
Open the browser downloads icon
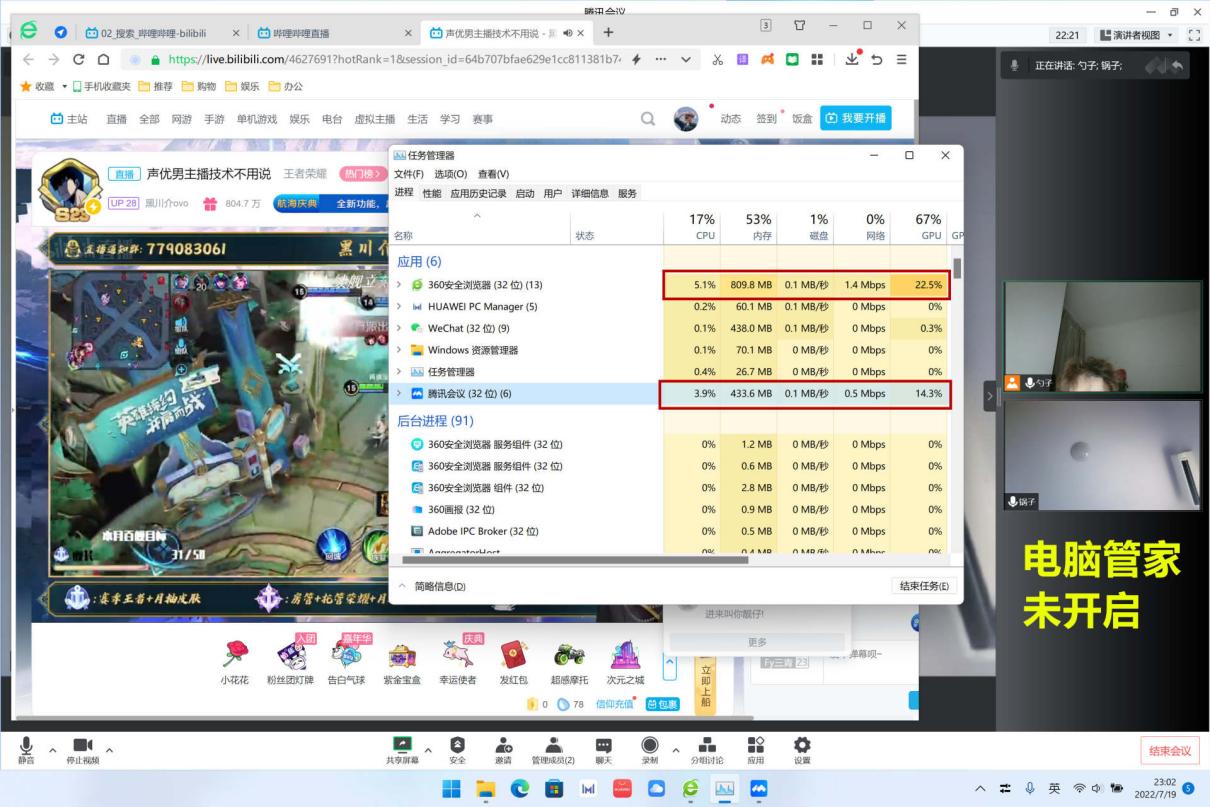851,60
